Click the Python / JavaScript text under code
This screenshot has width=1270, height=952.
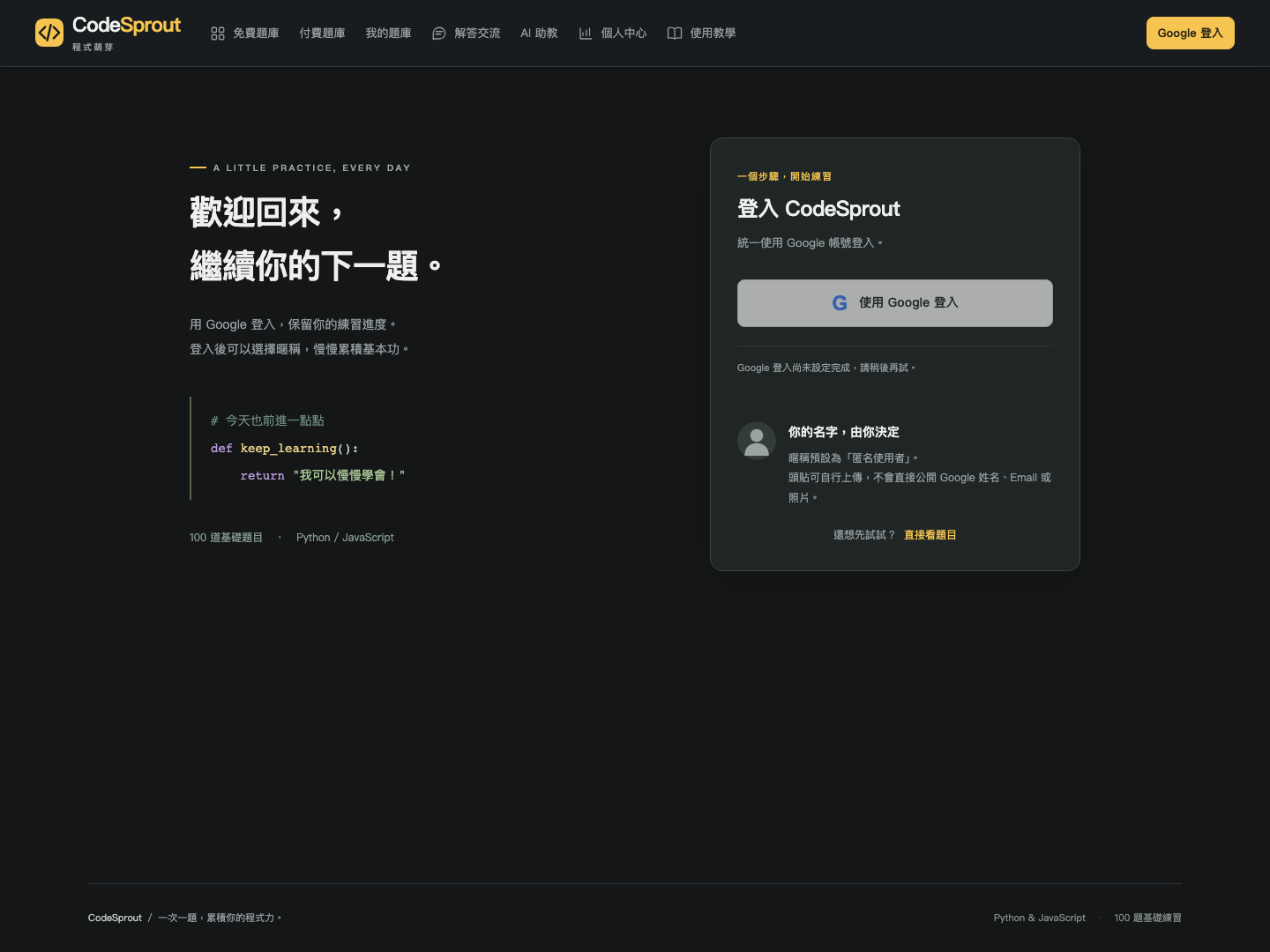(345, 538)
